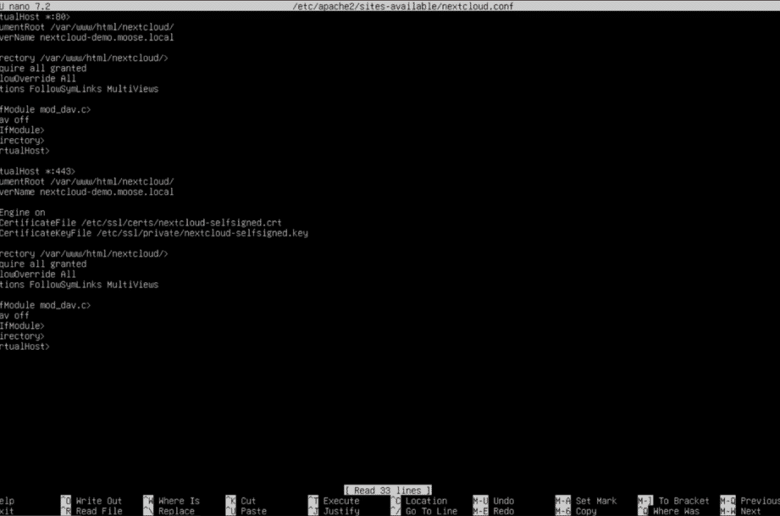Image resolution: width=780 pixels, height=516 pixels.
Task: Click the Paste shortcut label
Action: [x=253, y=511]
